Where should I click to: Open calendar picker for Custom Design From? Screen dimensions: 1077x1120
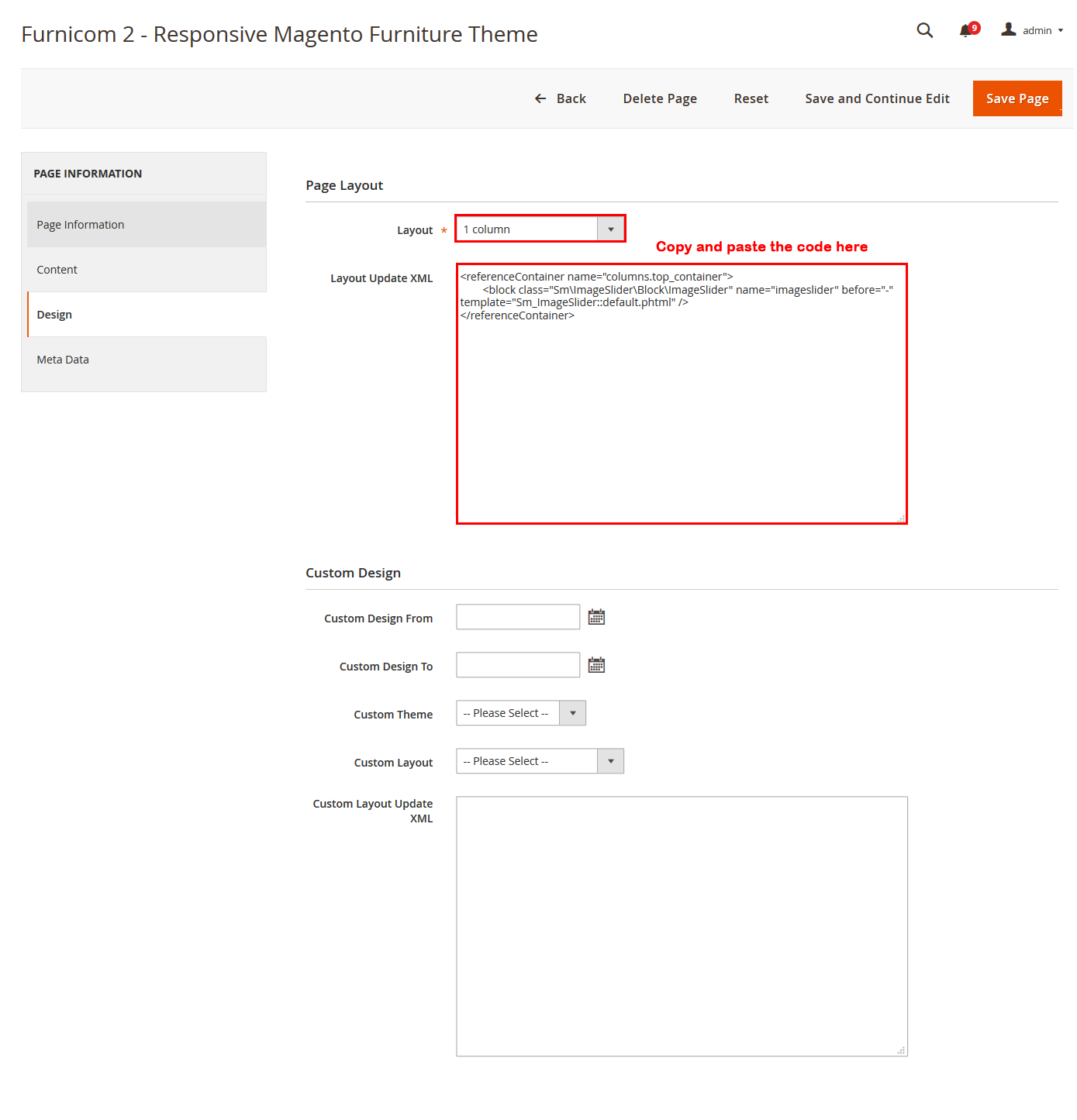tap(596, 617)
